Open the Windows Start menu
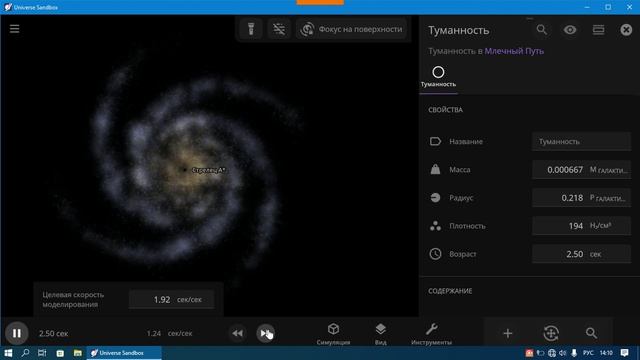640x360 pixels. coord(8,353)
